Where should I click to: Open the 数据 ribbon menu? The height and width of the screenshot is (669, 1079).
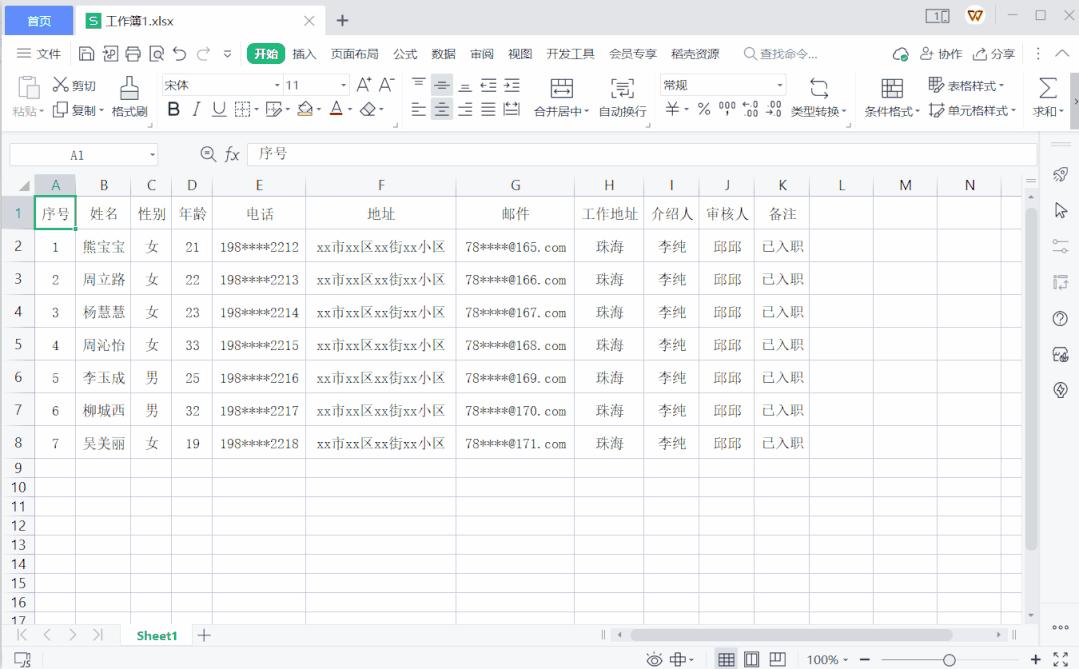tap(442, 54)
